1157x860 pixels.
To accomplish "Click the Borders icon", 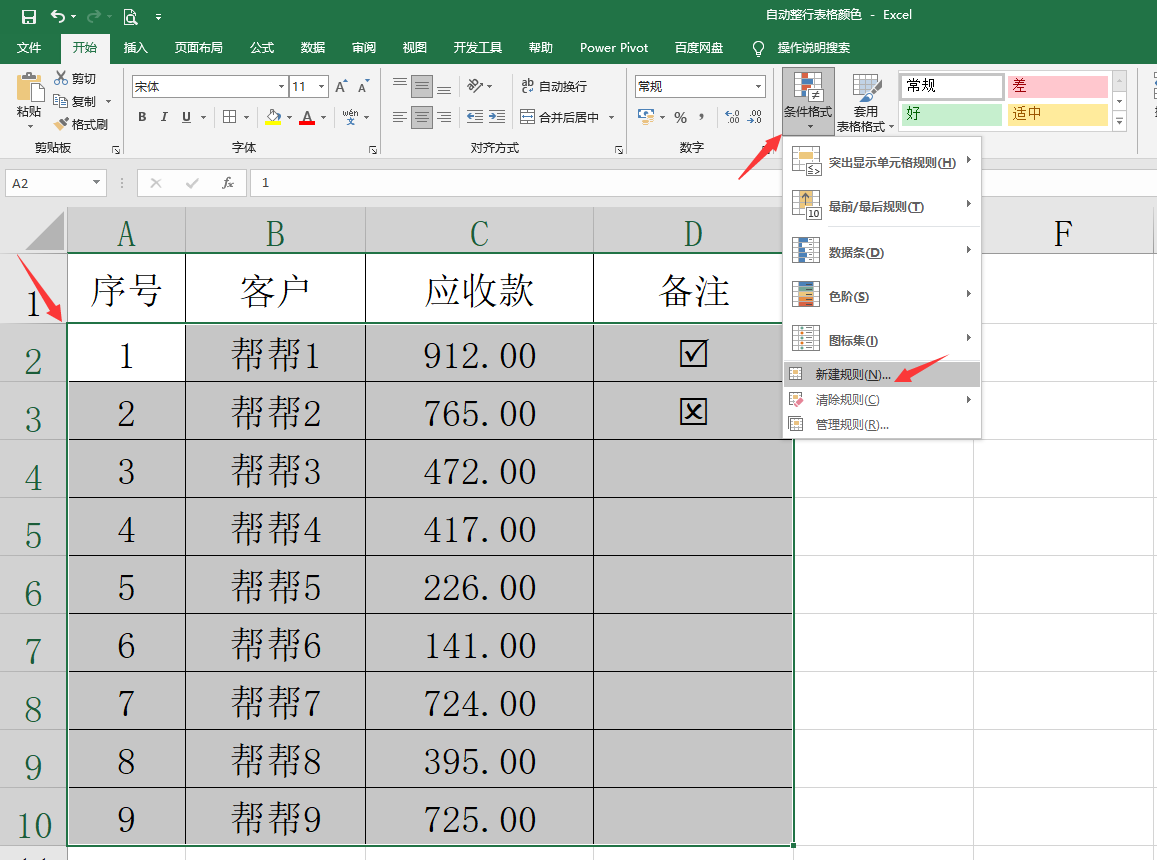I will 229,117.
